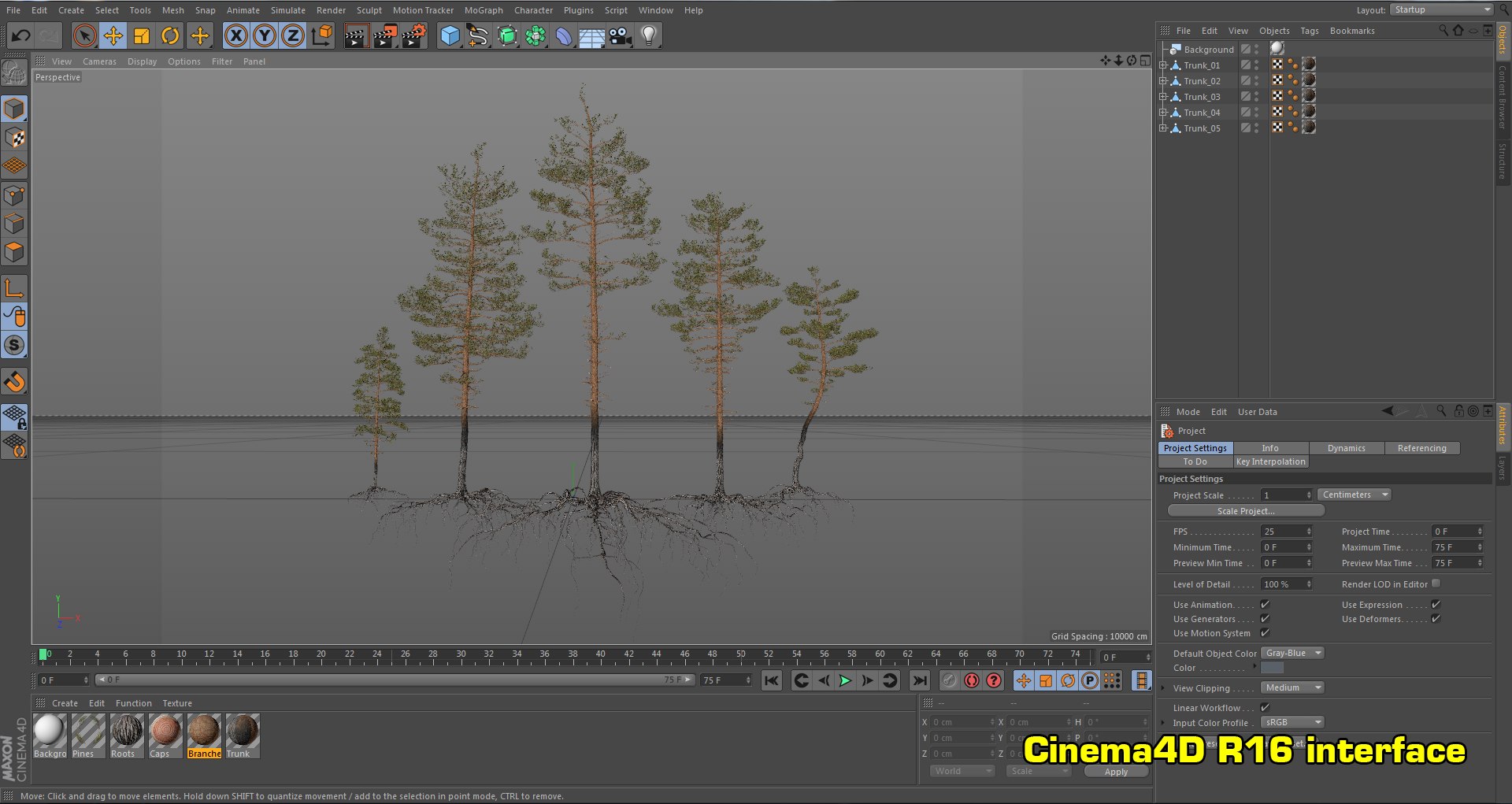
Task: Select Trunk_04 object in tree
Action: click(1202, 113)
